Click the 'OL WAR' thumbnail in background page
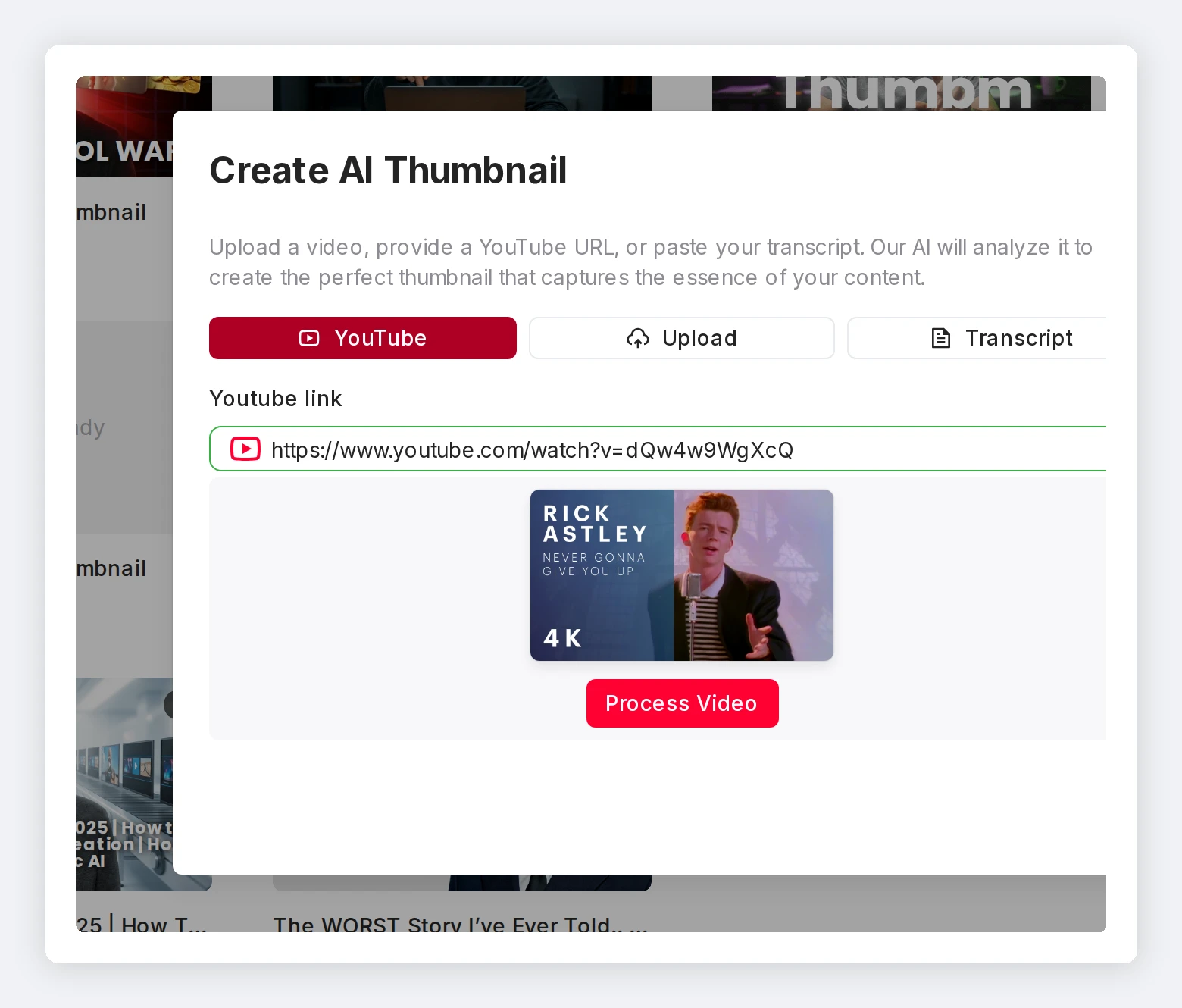The width and height of the screenshot is (1182, 1008). pyautogui.click(x=124, y=127)
